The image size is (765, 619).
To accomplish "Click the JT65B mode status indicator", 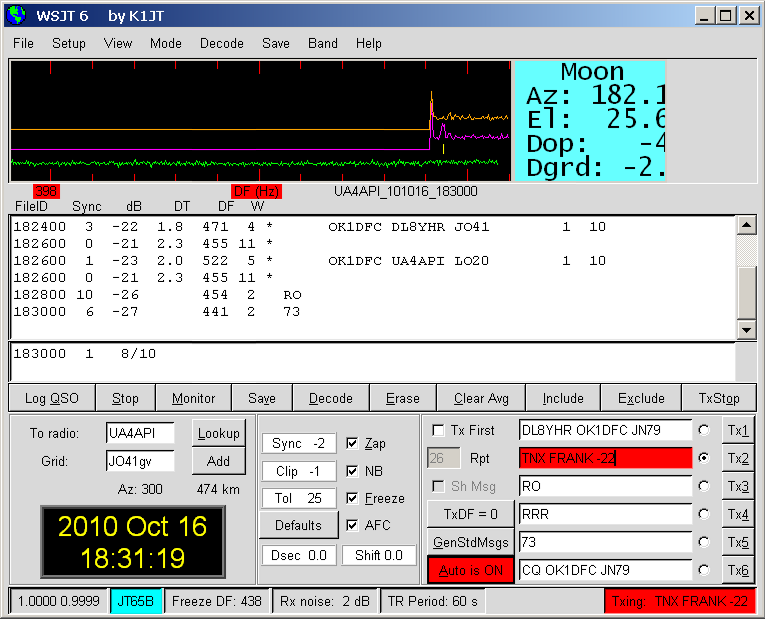I will [x=136, y=601].
